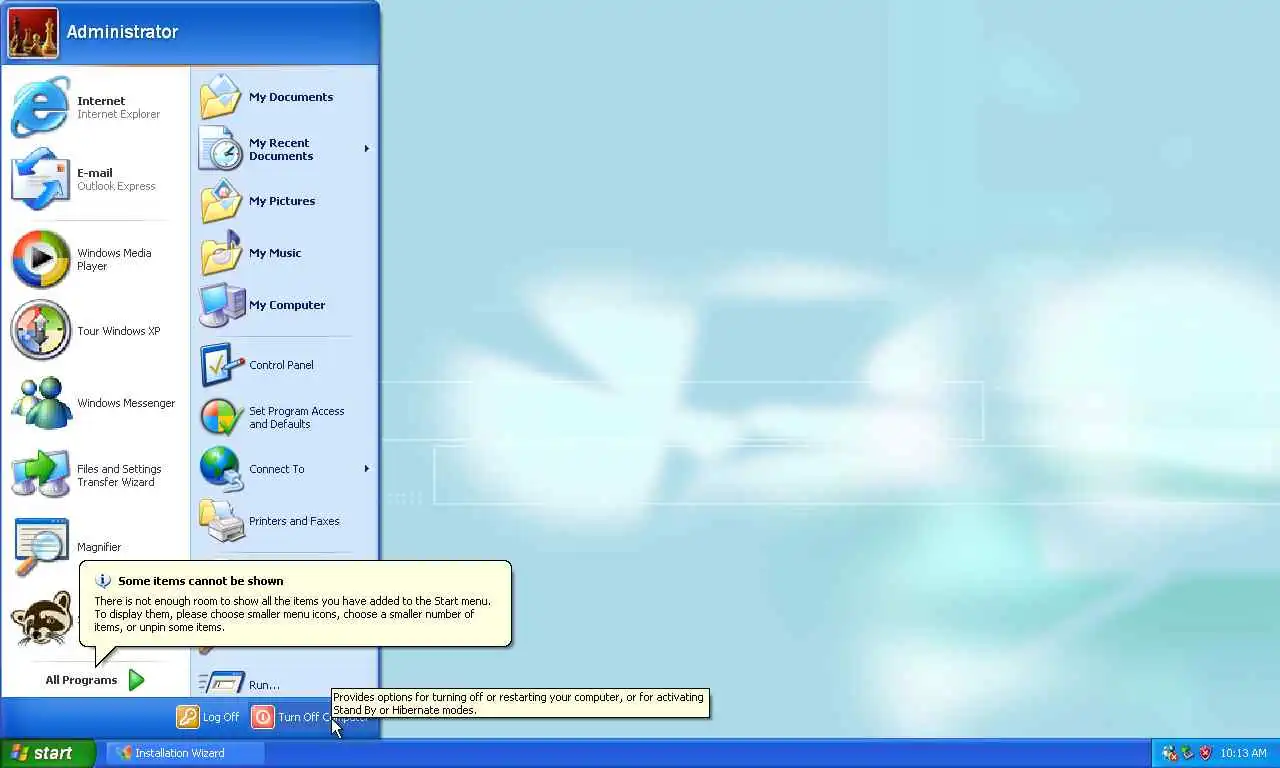The height and width of the screenshot is (768, 1280).
Task: Start the Tour Windows XP program
Action: [x=96, y=331]
